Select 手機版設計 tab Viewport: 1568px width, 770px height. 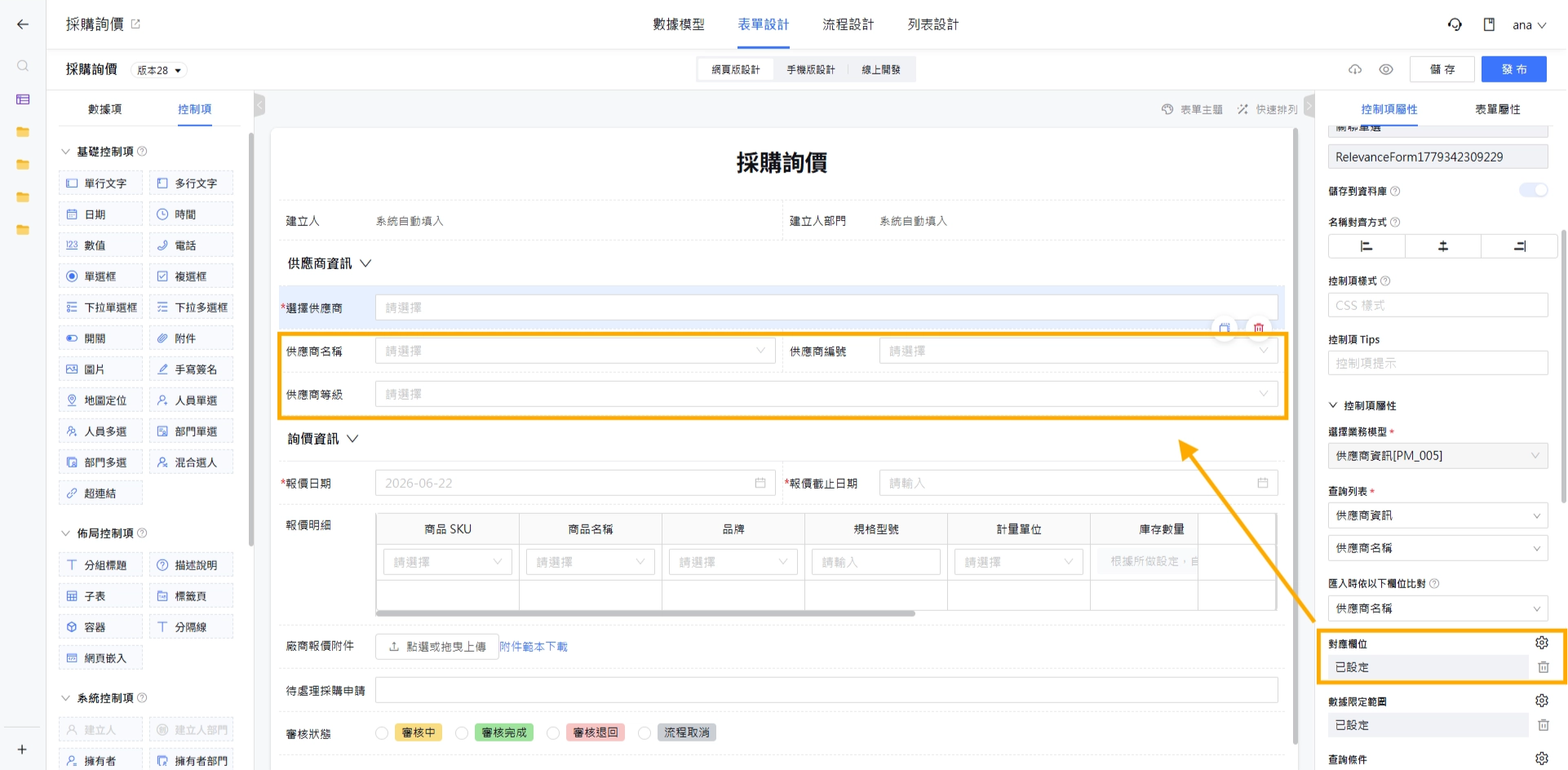click(x=811, y=69)
